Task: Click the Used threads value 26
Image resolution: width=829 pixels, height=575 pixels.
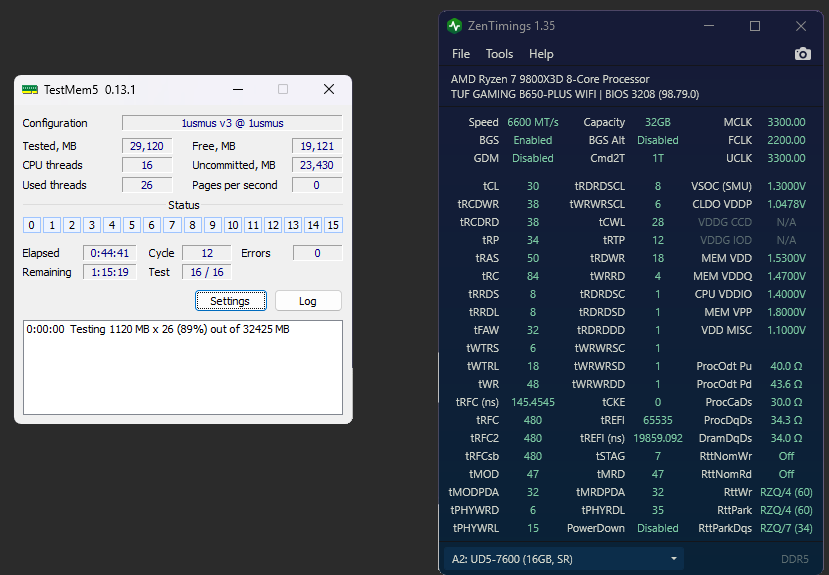Action: click(x=147, y=186)
